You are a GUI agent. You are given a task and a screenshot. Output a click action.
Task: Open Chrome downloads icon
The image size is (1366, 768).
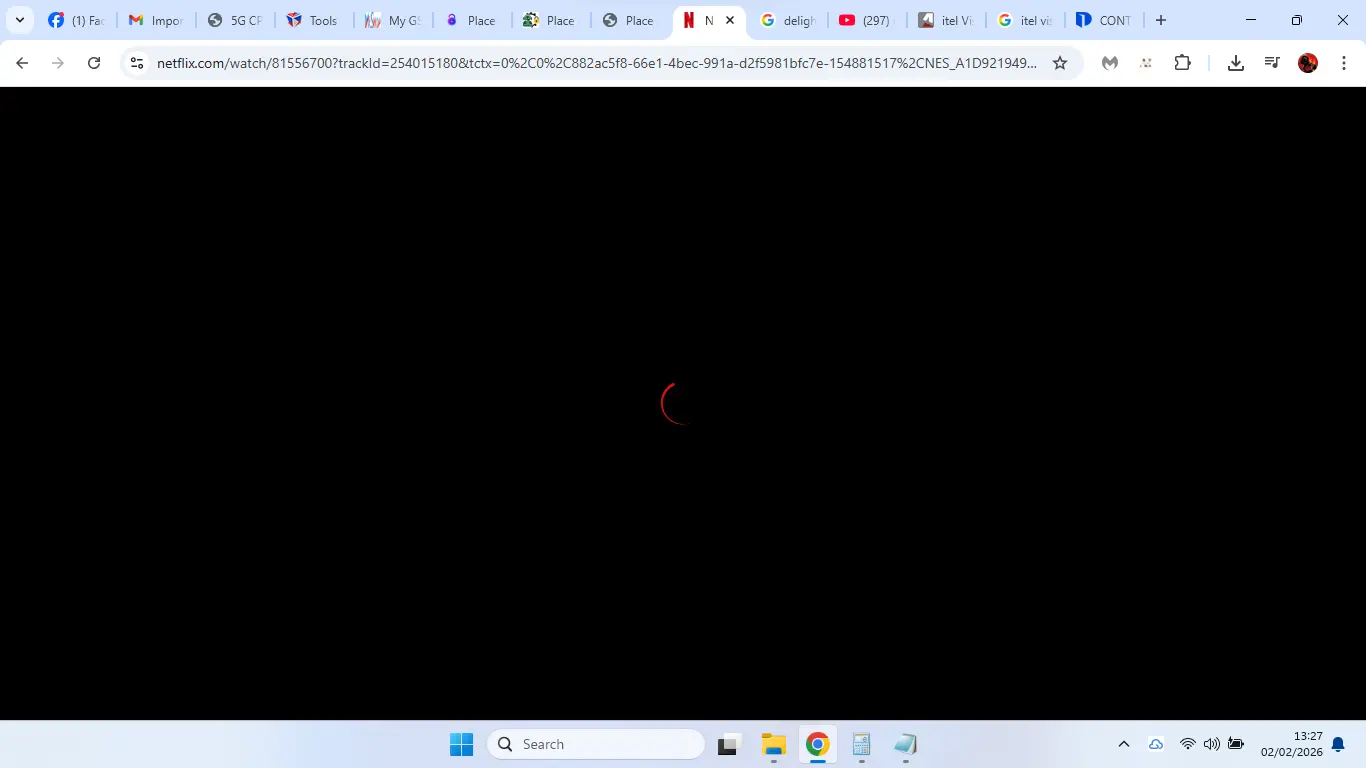point(1236,63)
